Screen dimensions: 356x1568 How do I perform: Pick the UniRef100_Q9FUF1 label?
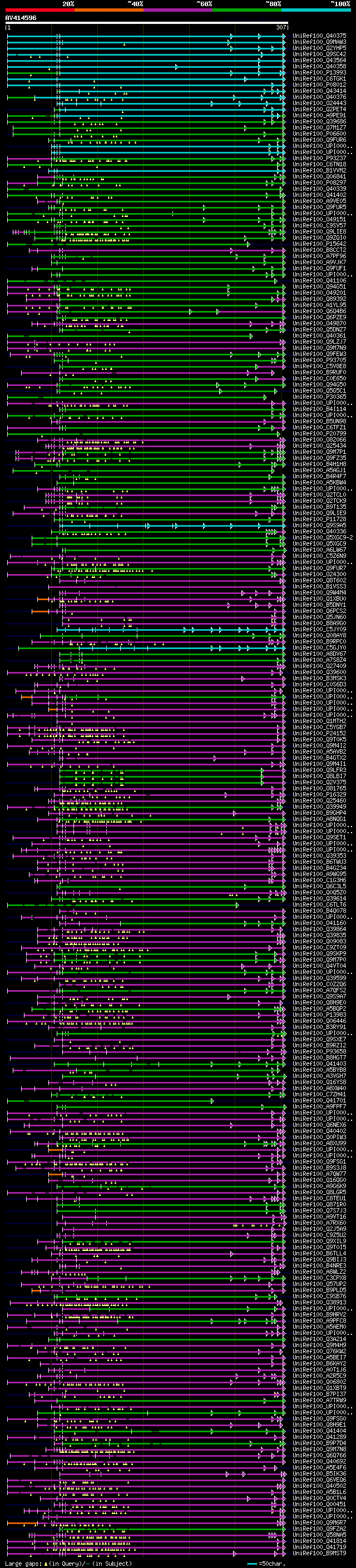pos(319,268)
